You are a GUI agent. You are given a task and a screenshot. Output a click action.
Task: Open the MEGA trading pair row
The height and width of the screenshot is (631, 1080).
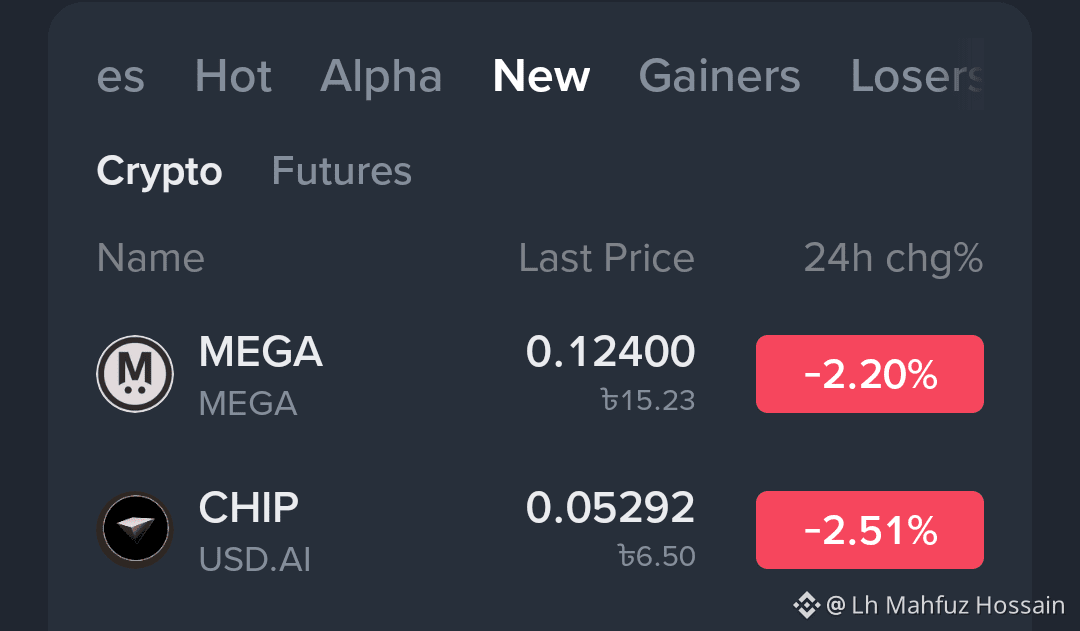(x=540, y=374)
